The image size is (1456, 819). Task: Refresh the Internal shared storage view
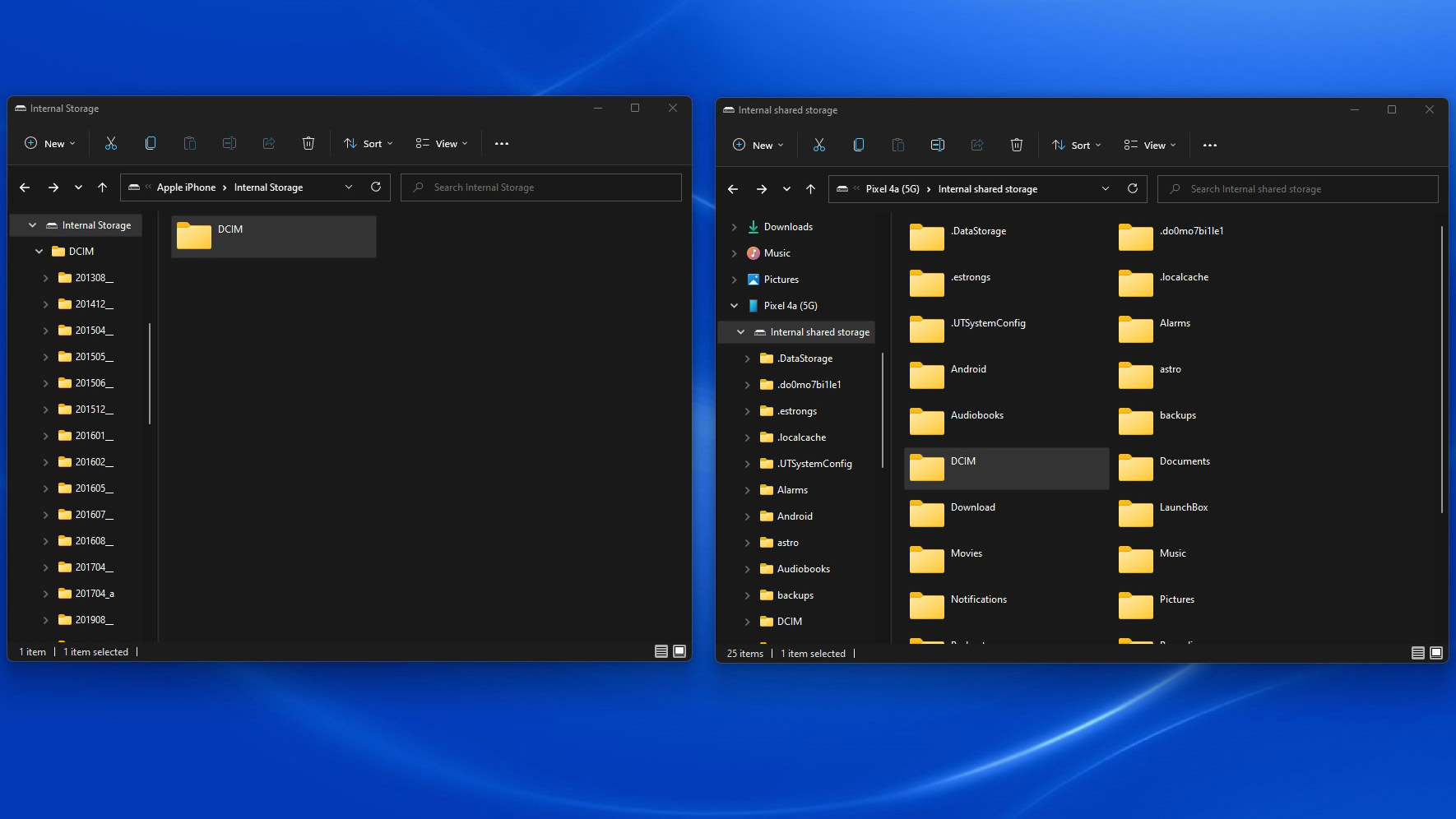point(1133,189)
